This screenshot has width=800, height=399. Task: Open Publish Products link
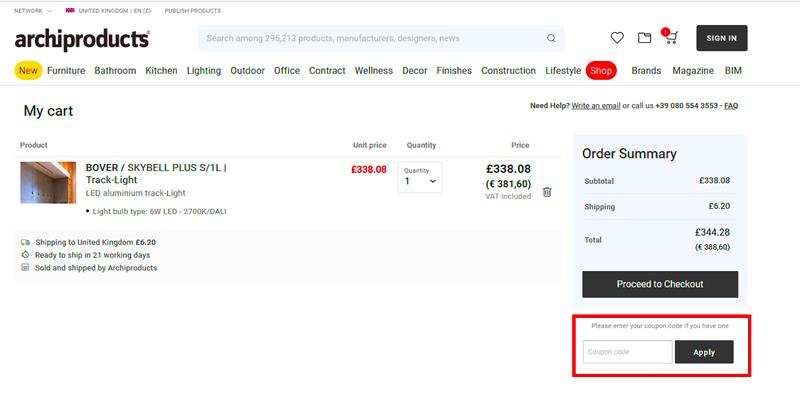[192, 11]
